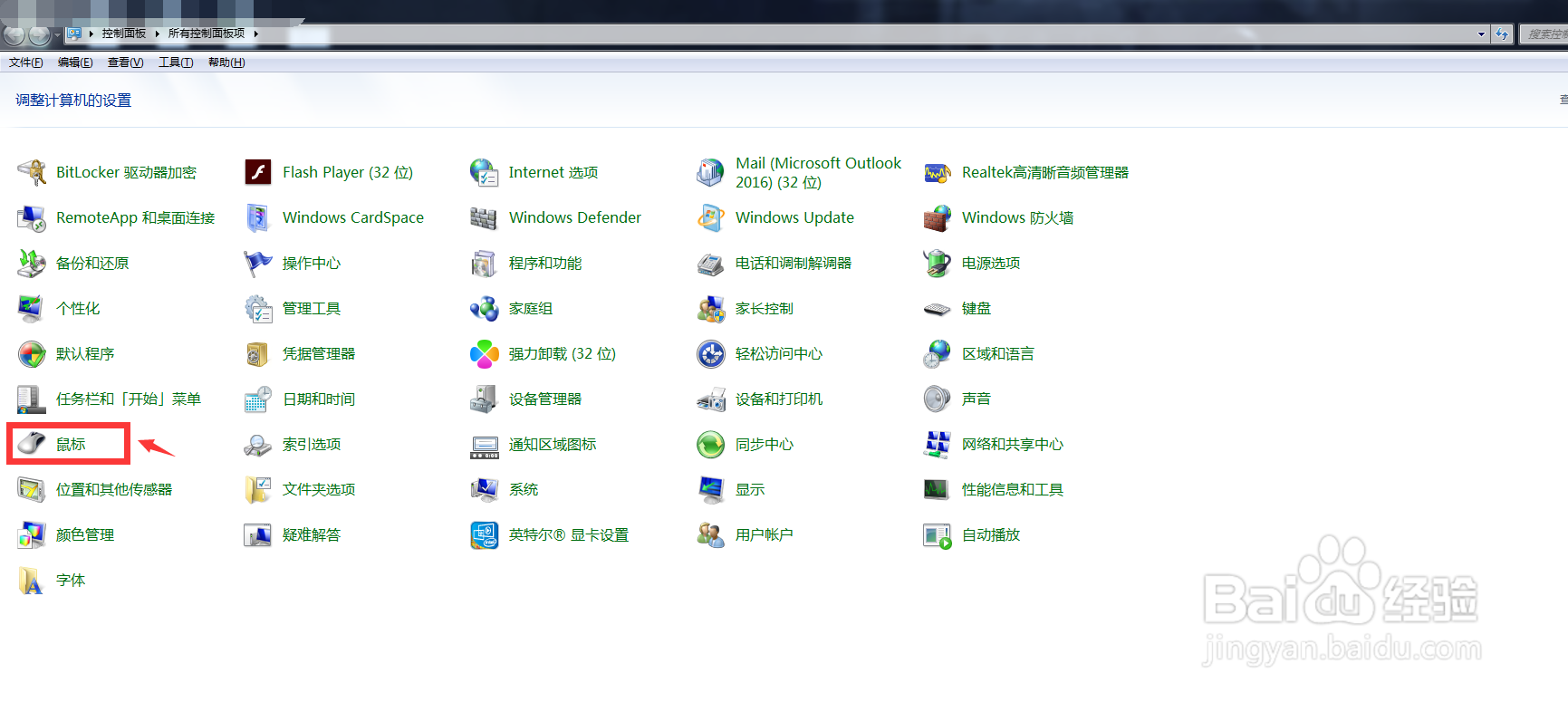Click the Back navigation button
This screenshot has width=1568, height=702.
[x=14, y=35]
